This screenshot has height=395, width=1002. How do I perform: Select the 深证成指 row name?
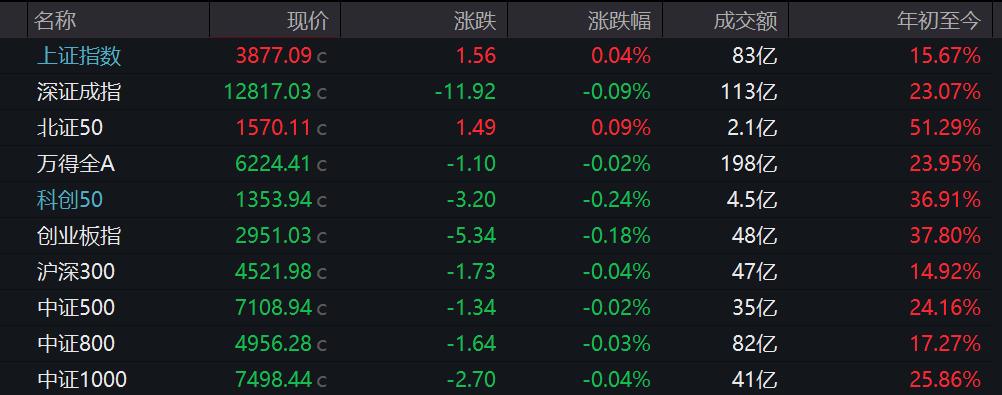pos(79,92)
